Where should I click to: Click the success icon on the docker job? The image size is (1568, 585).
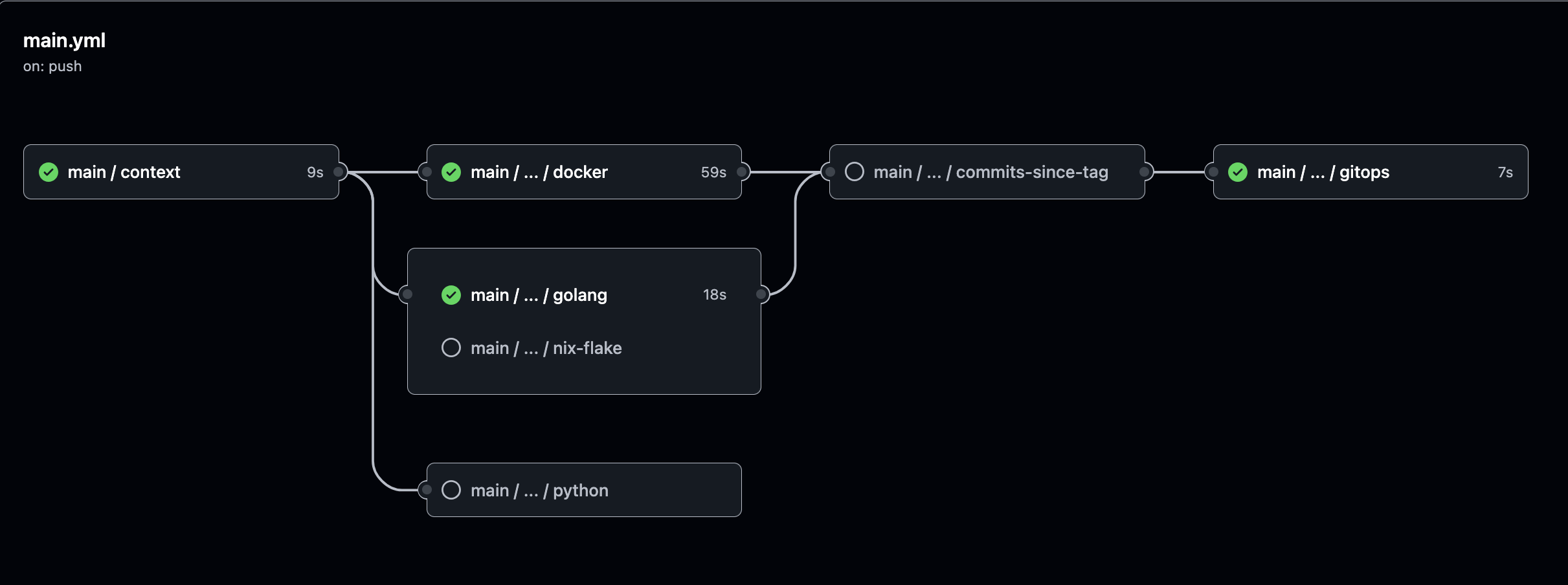point(451,171)
